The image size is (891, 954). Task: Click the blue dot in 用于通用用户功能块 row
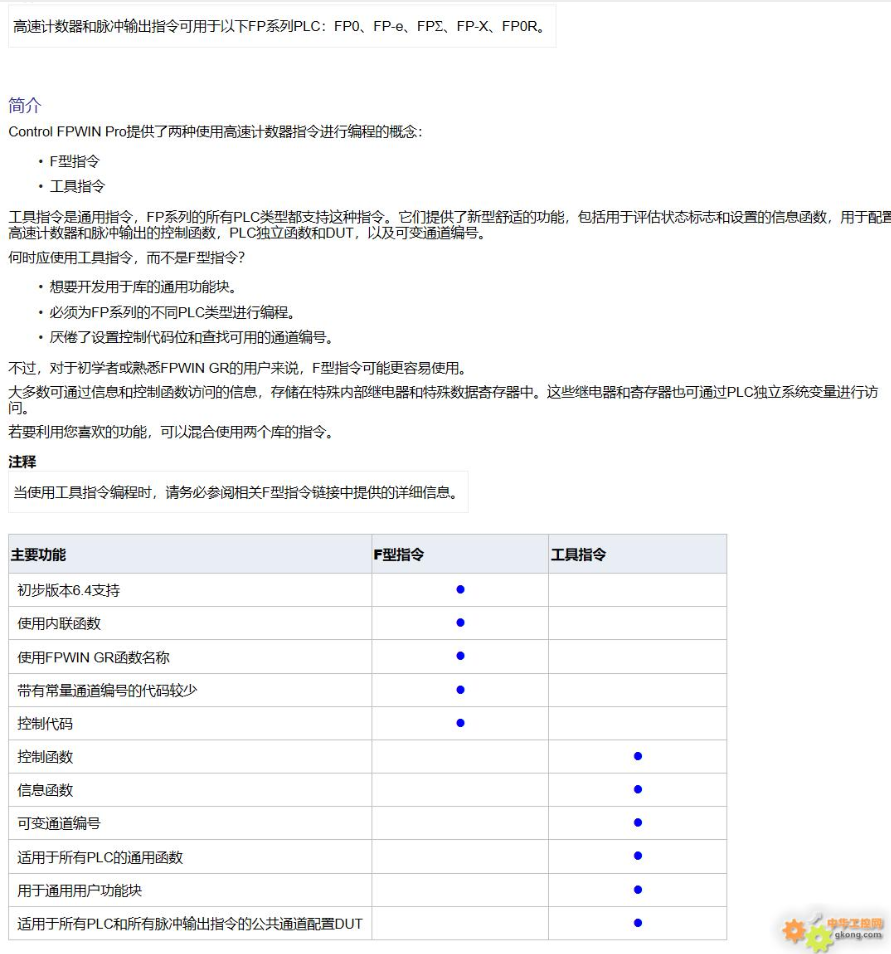[x=637, y=890]
